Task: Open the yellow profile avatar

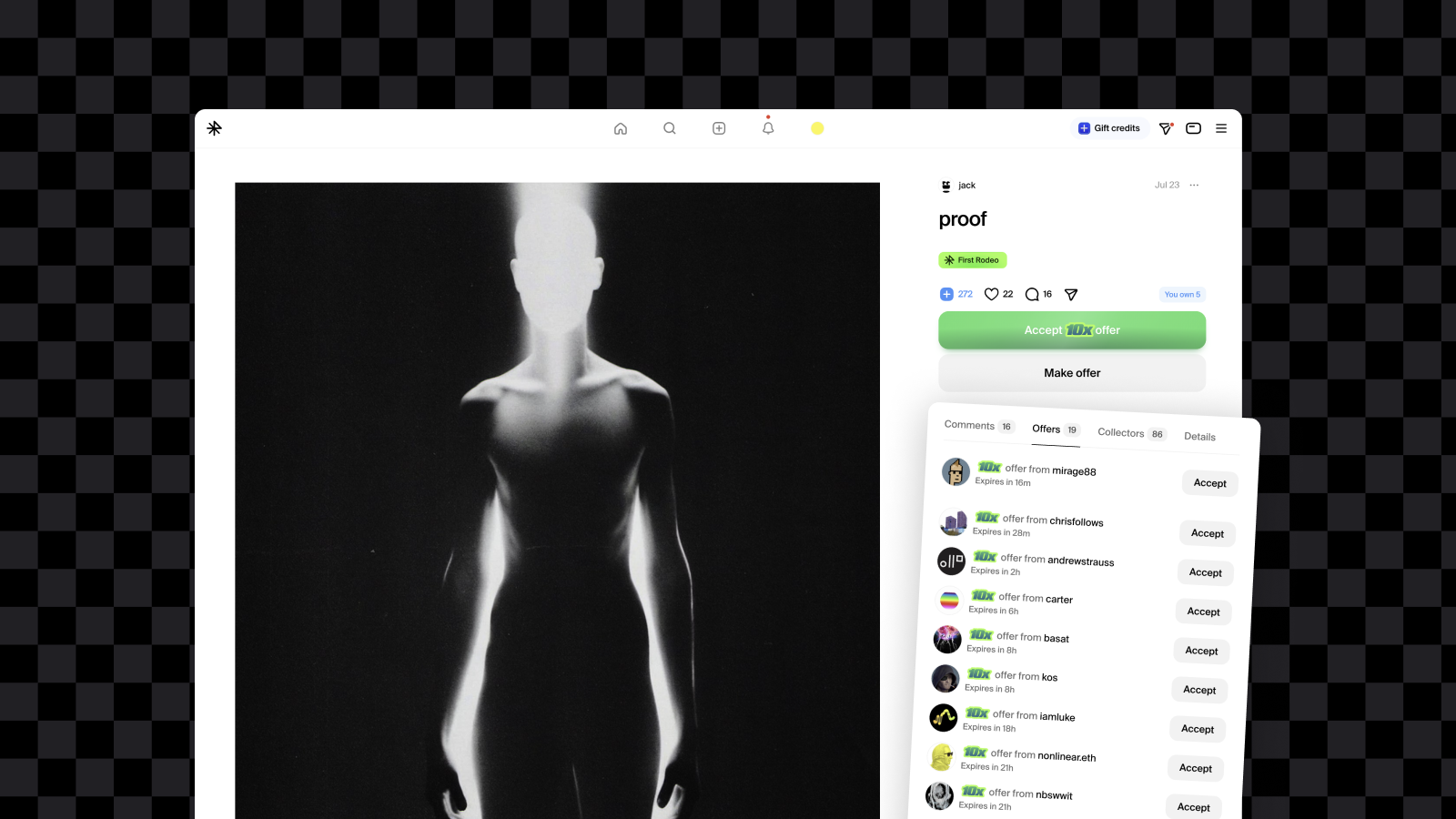Action: pyautogui.click(x=817, y=128)
